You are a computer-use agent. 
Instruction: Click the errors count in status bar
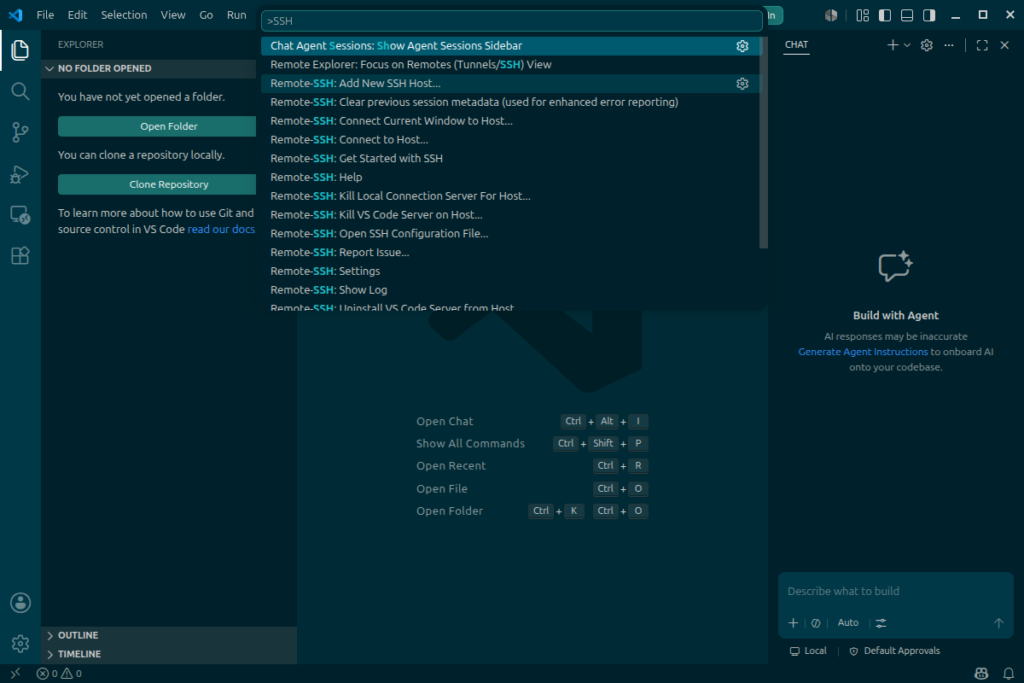[x=47, y=673]
